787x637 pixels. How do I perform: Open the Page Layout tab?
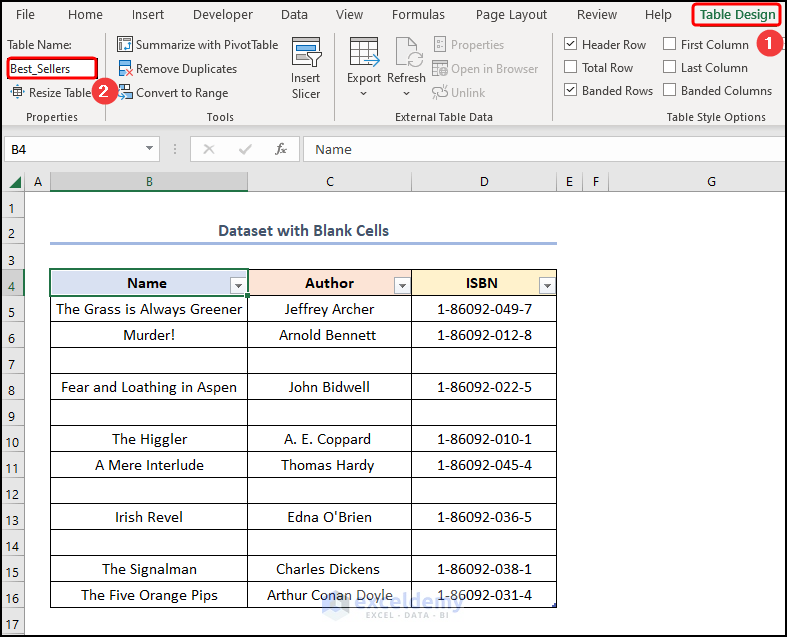(x=511, y=15)
